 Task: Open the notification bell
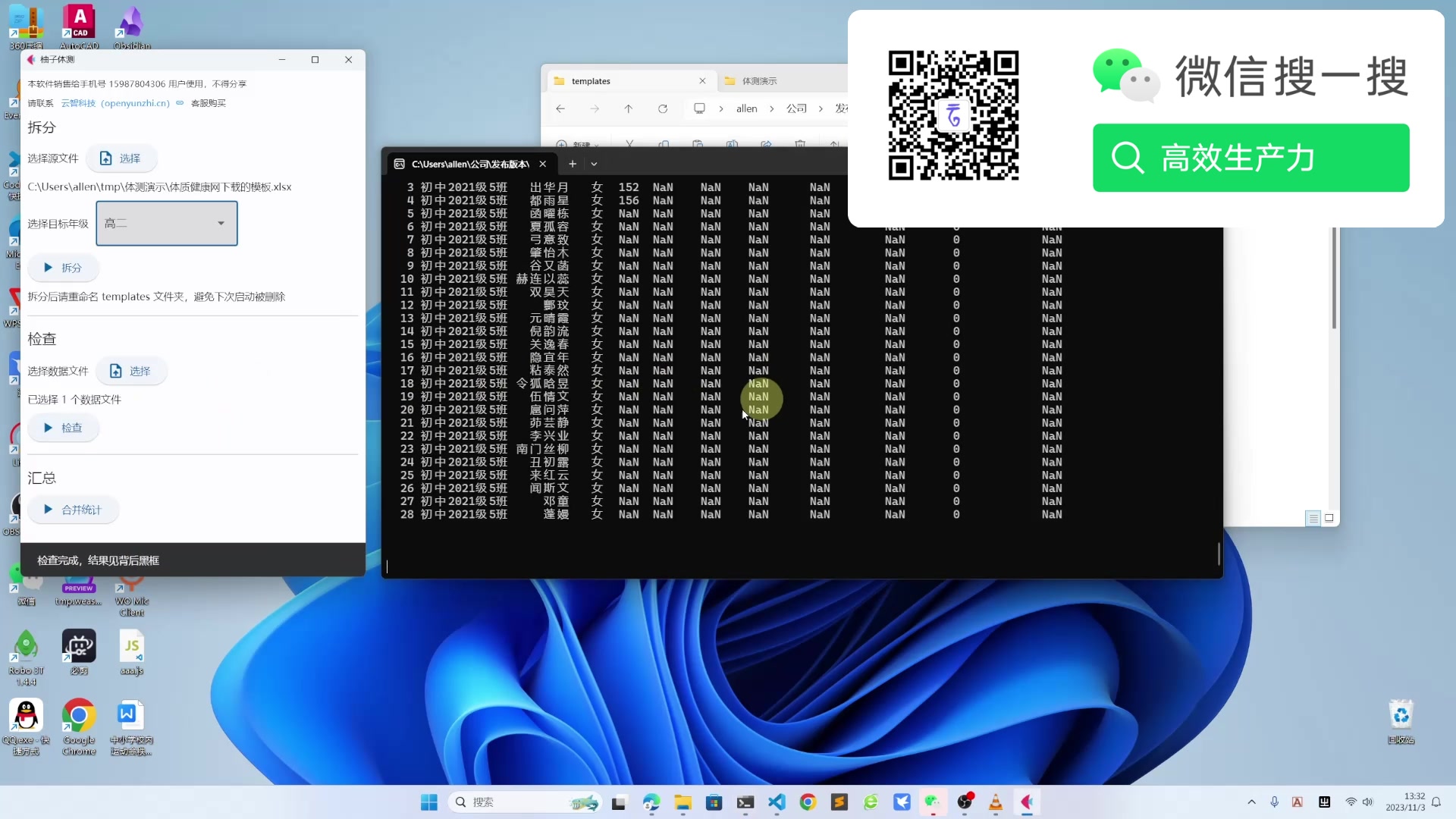[x=1436, y=802]
